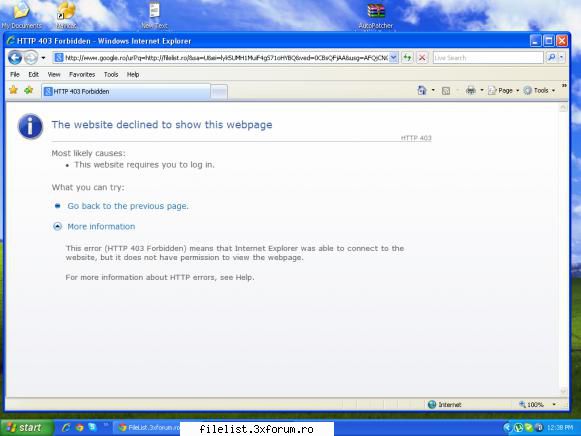Collapse the More information section arrow

pos(57,226)
